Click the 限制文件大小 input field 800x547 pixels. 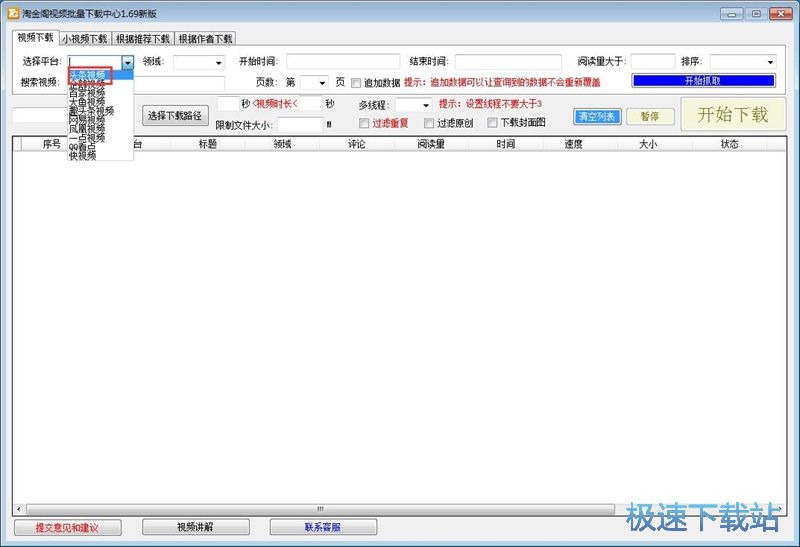301,125
